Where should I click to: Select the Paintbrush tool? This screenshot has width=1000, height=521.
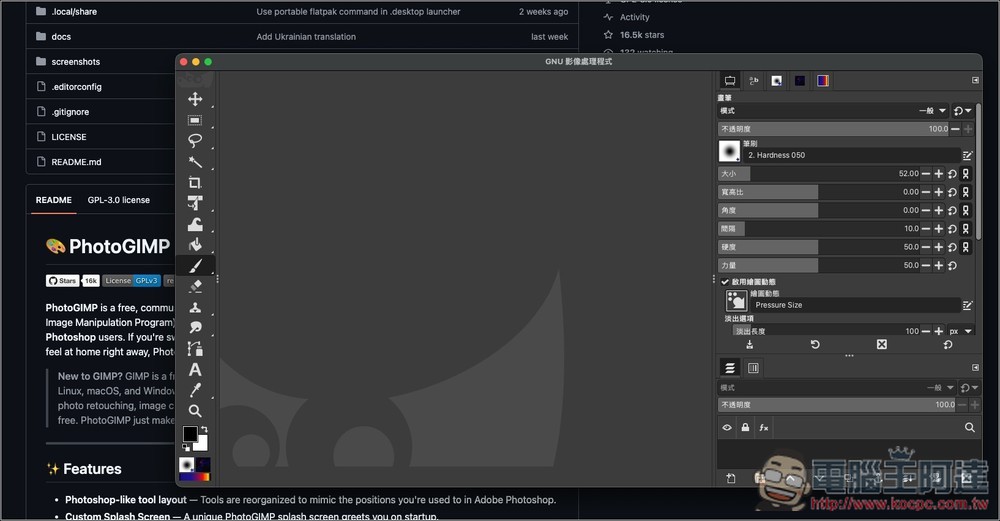pos(195,265)
